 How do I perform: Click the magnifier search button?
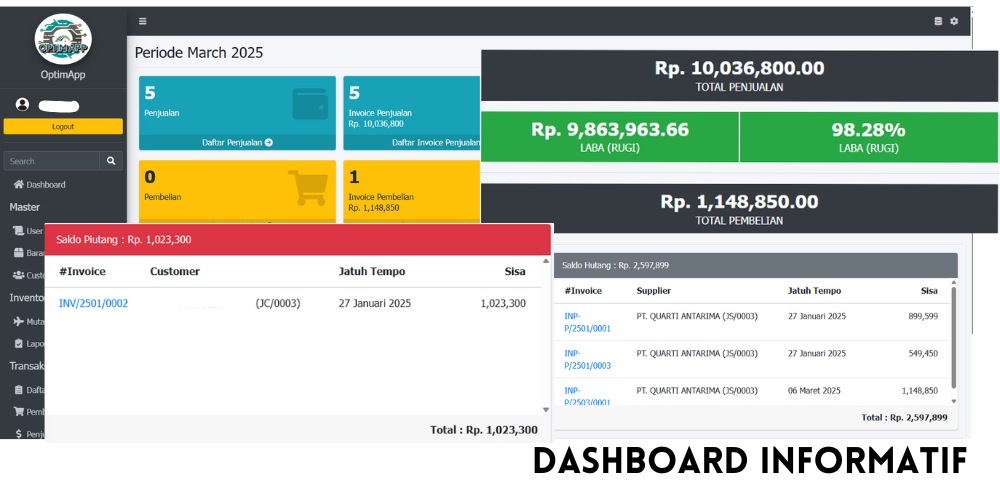(111, 161)
